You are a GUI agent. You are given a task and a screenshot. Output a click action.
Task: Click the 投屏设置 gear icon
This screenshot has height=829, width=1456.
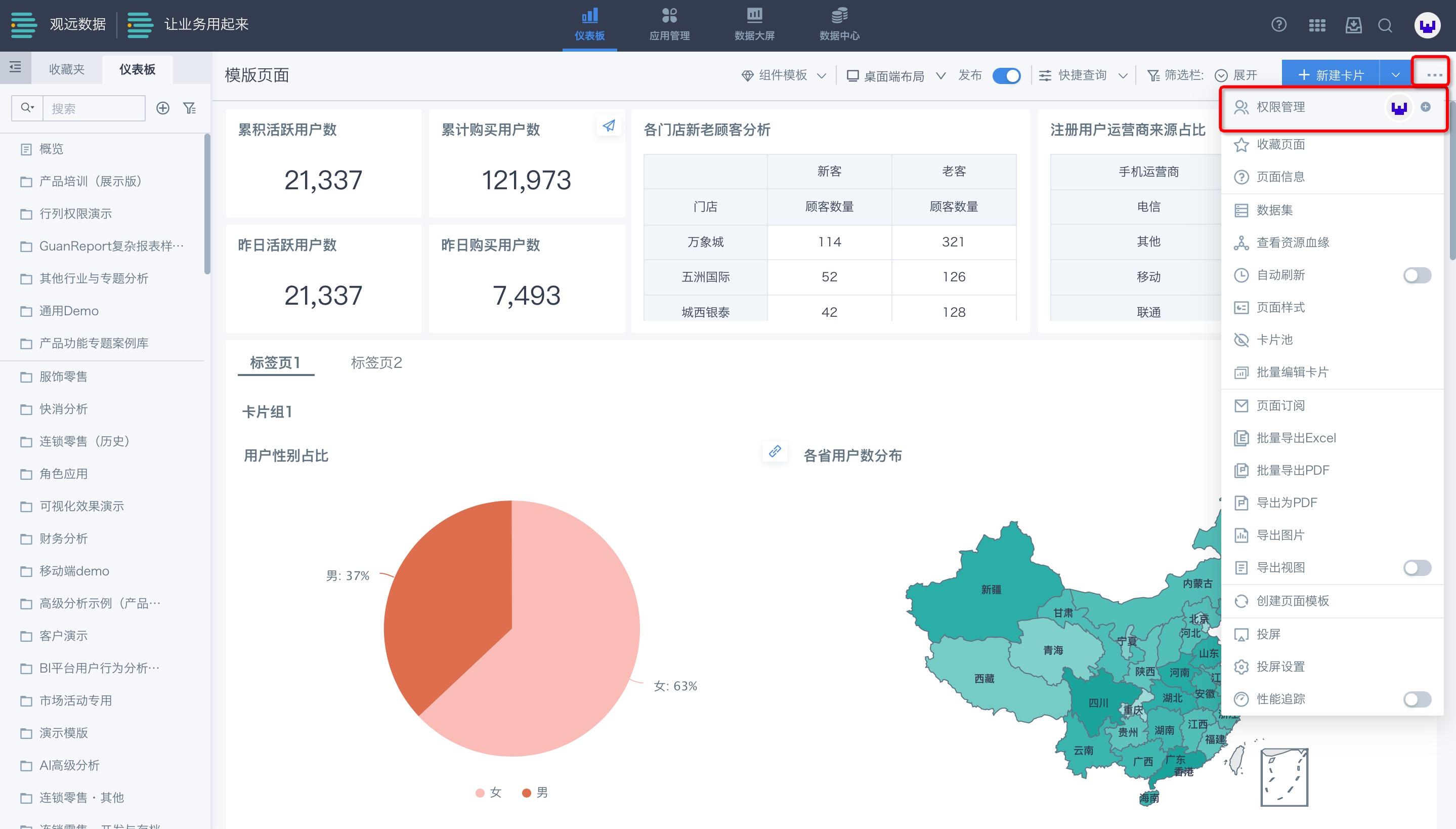click(1241, 667)
